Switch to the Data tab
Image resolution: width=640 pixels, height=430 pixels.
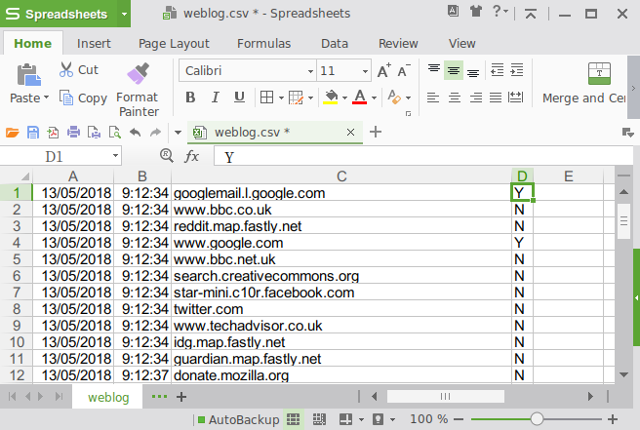point(334,43)
